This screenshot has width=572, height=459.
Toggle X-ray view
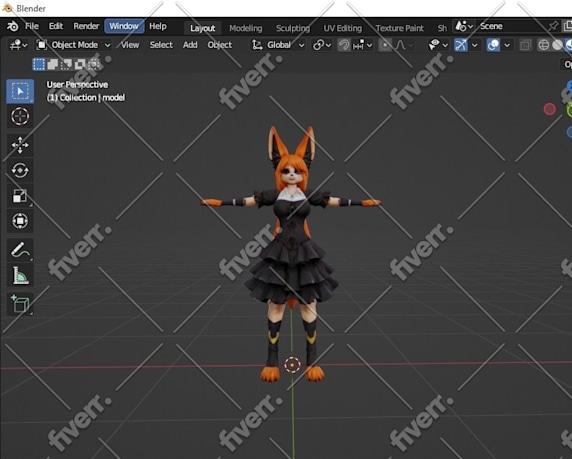pyautogui.click(x=525, y=45)
